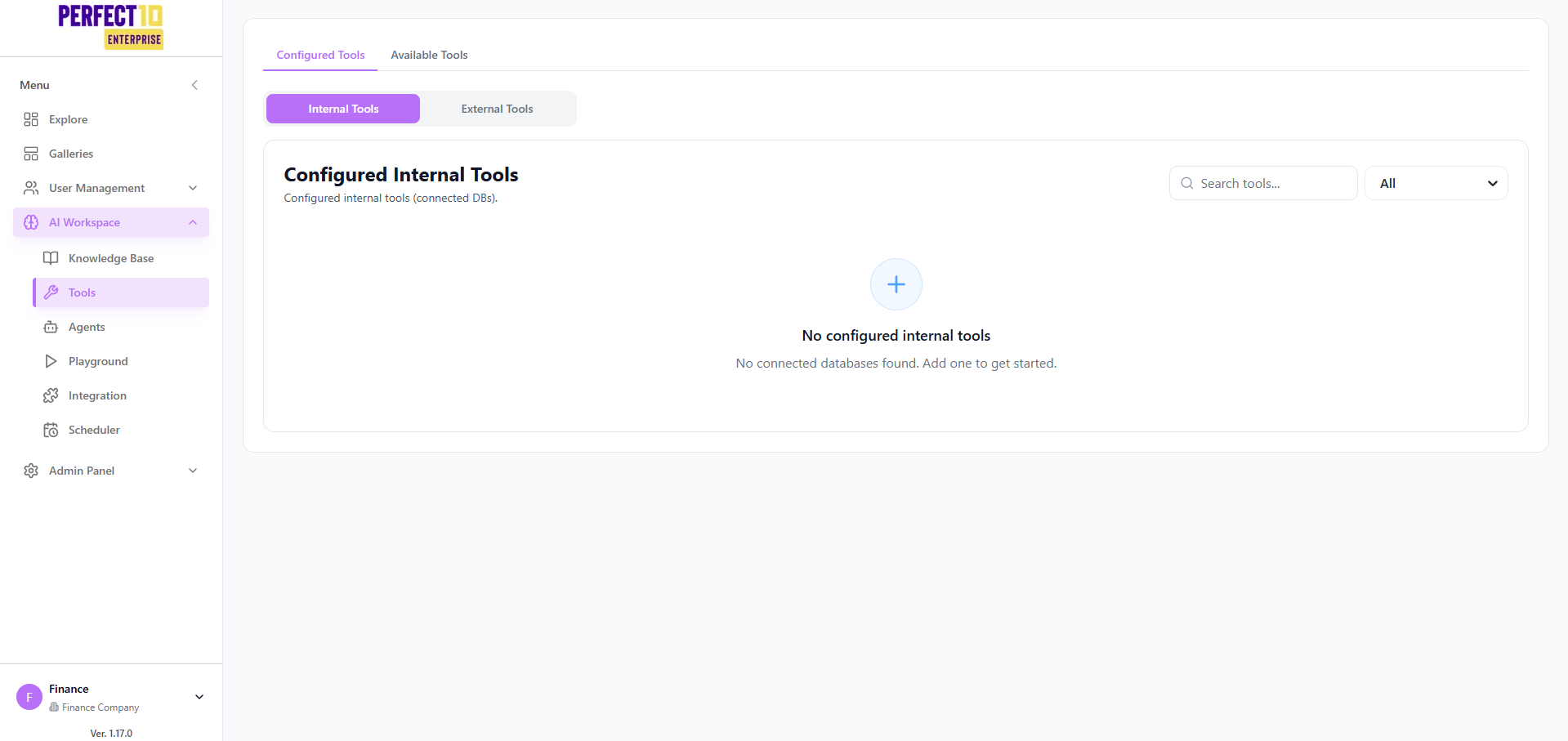This screenshot has height=741, width=1568.
Task: Go to the Explore page
Action: (x=111, y=119)
